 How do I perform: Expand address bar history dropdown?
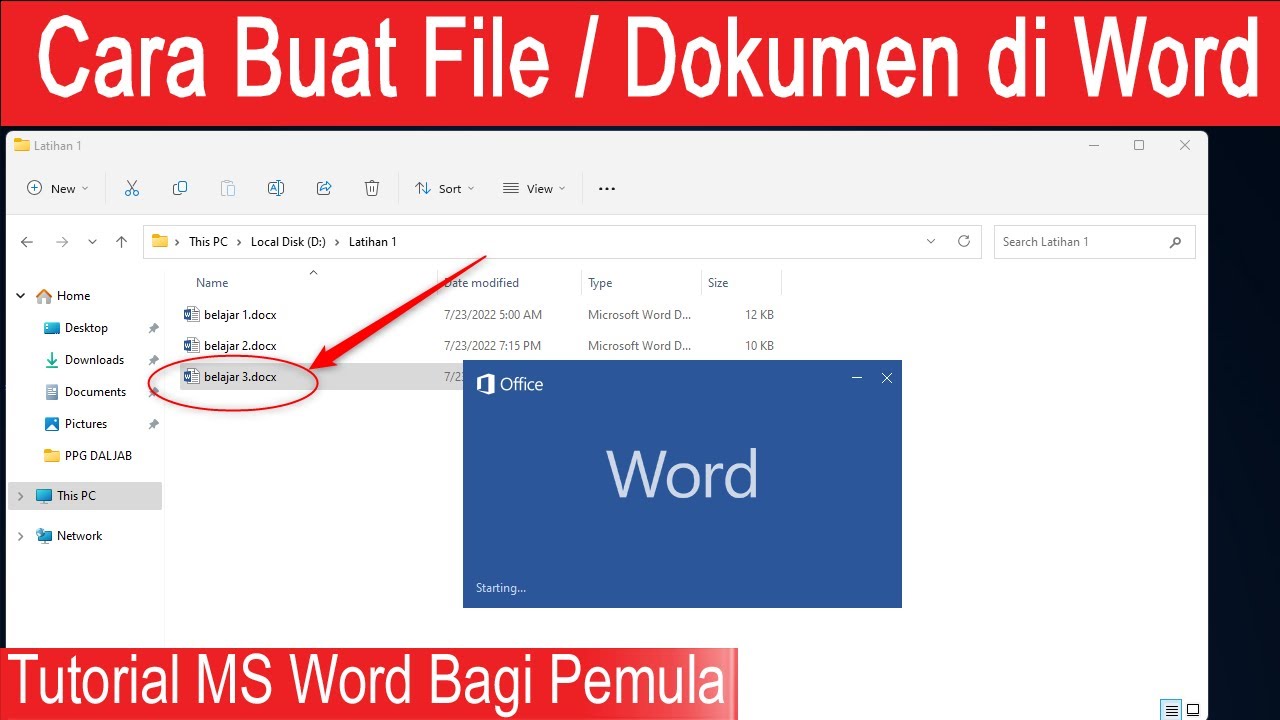coord(931,242)
